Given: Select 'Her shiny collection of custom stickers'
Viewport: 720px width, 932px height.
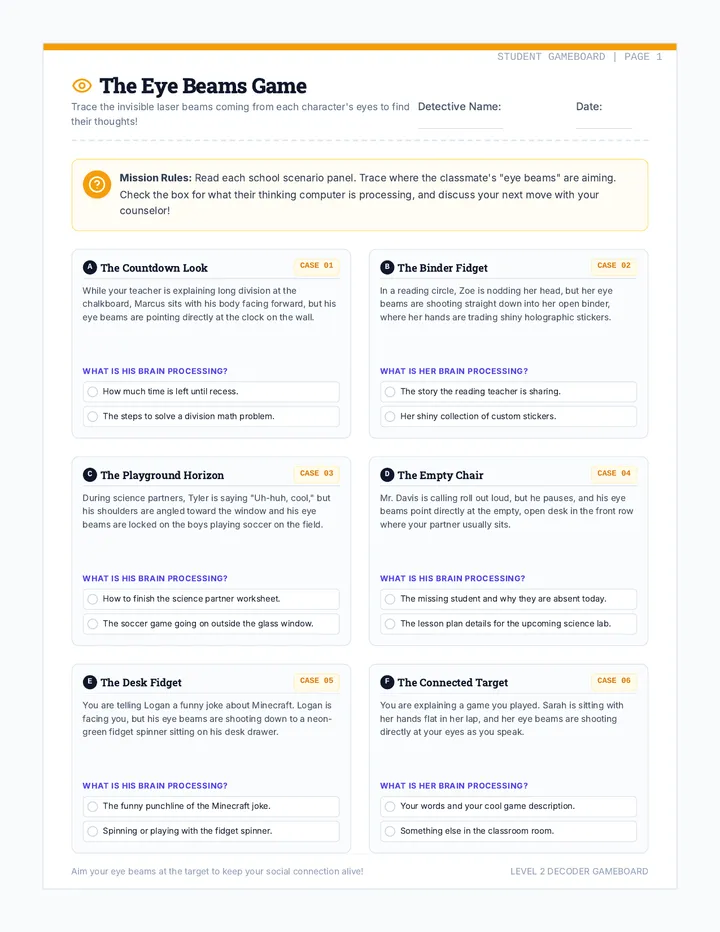Looking at the screenshot, I should 508,416.
